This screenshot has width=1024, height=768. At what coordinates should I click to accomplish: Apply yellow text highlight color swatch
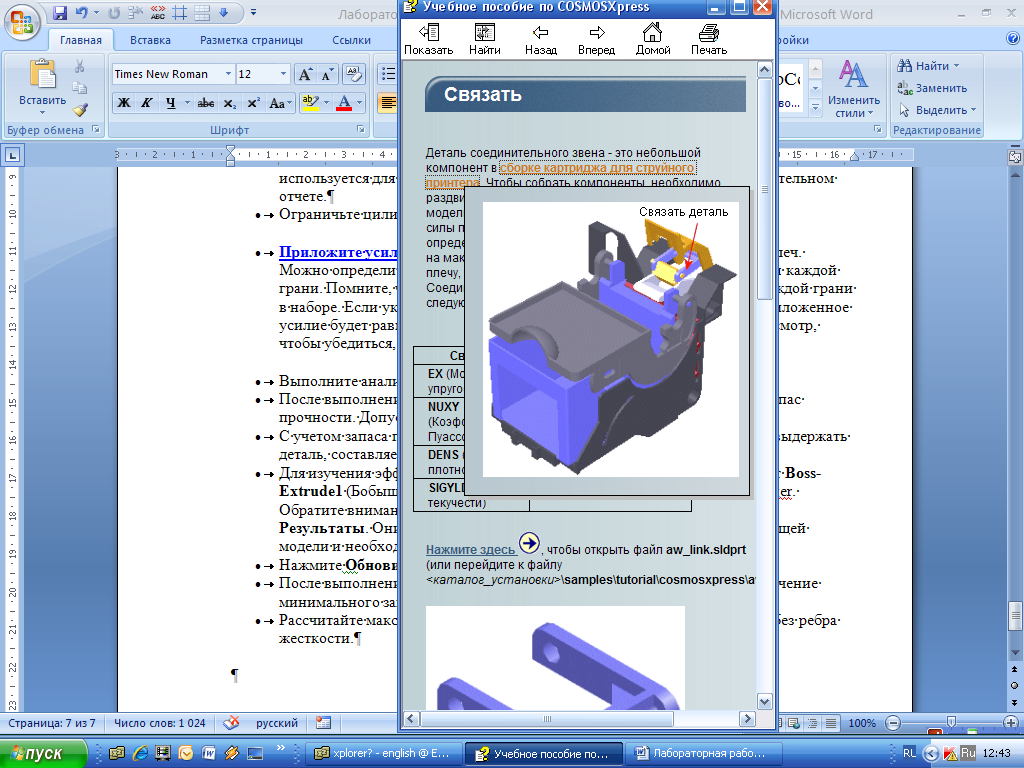311,103
